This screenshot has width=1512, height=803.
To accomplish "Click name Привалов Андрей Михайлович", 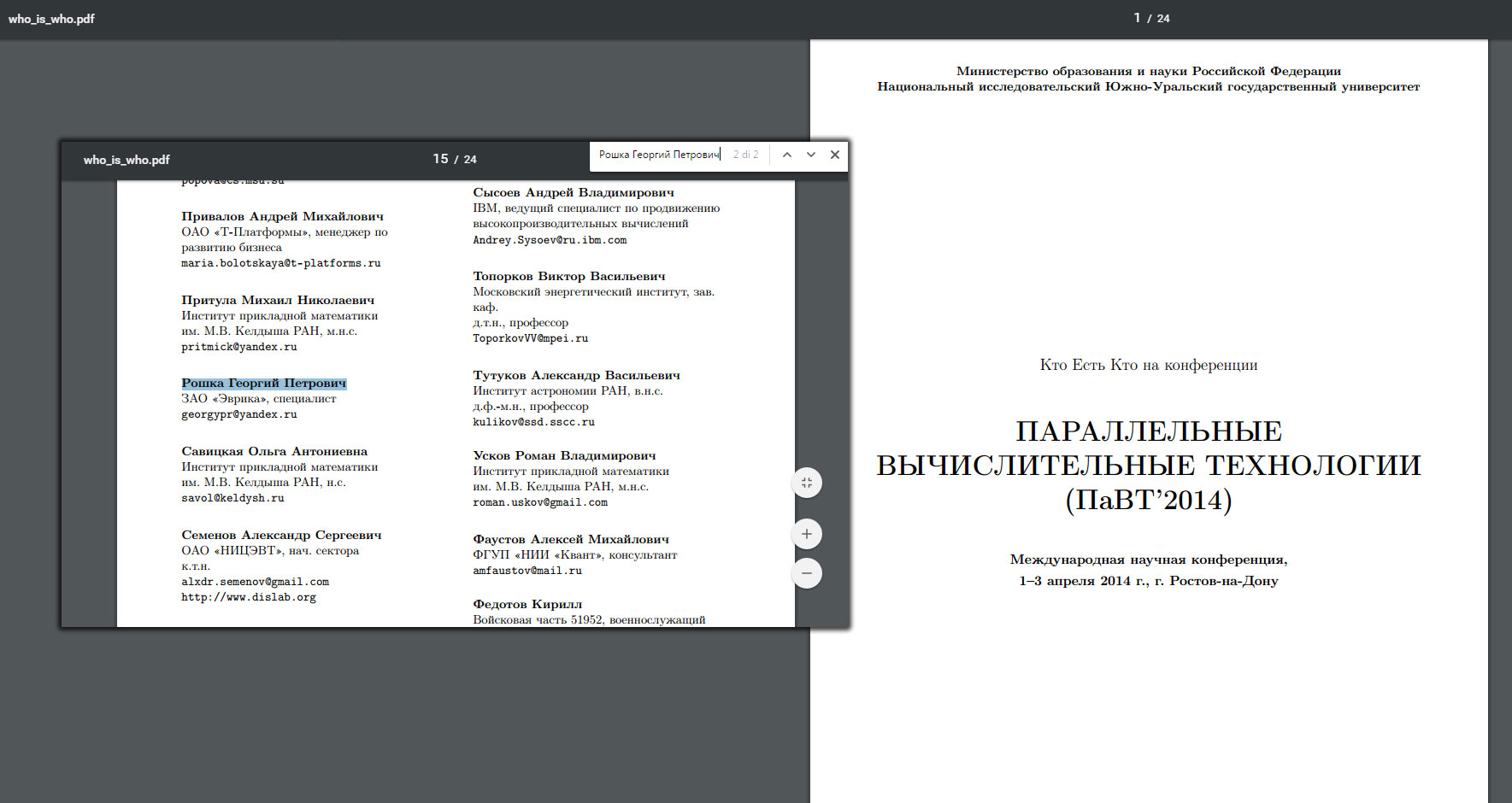I will tap(283, 216).
